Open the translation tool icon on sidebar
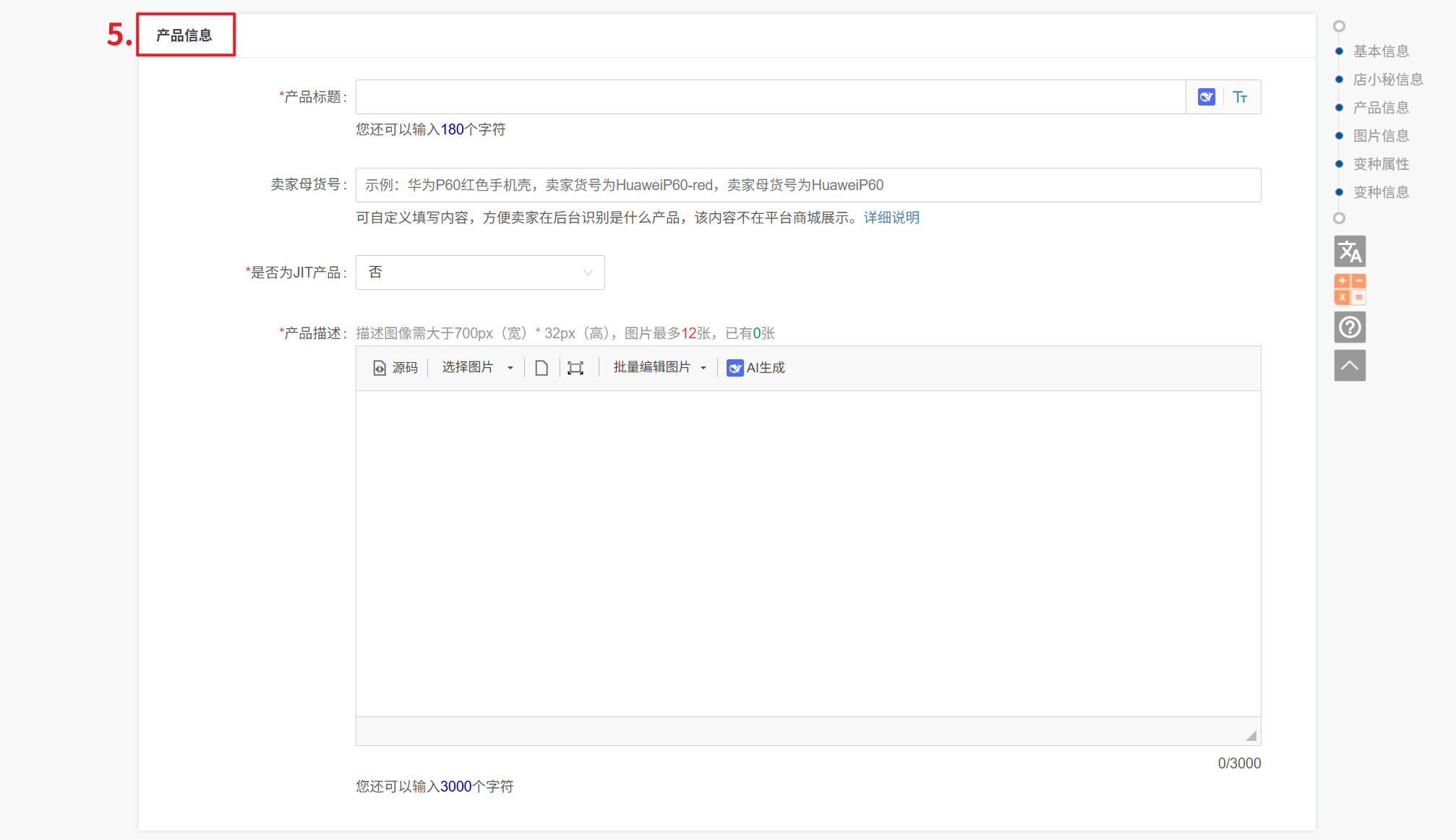 click(1349, 252)
